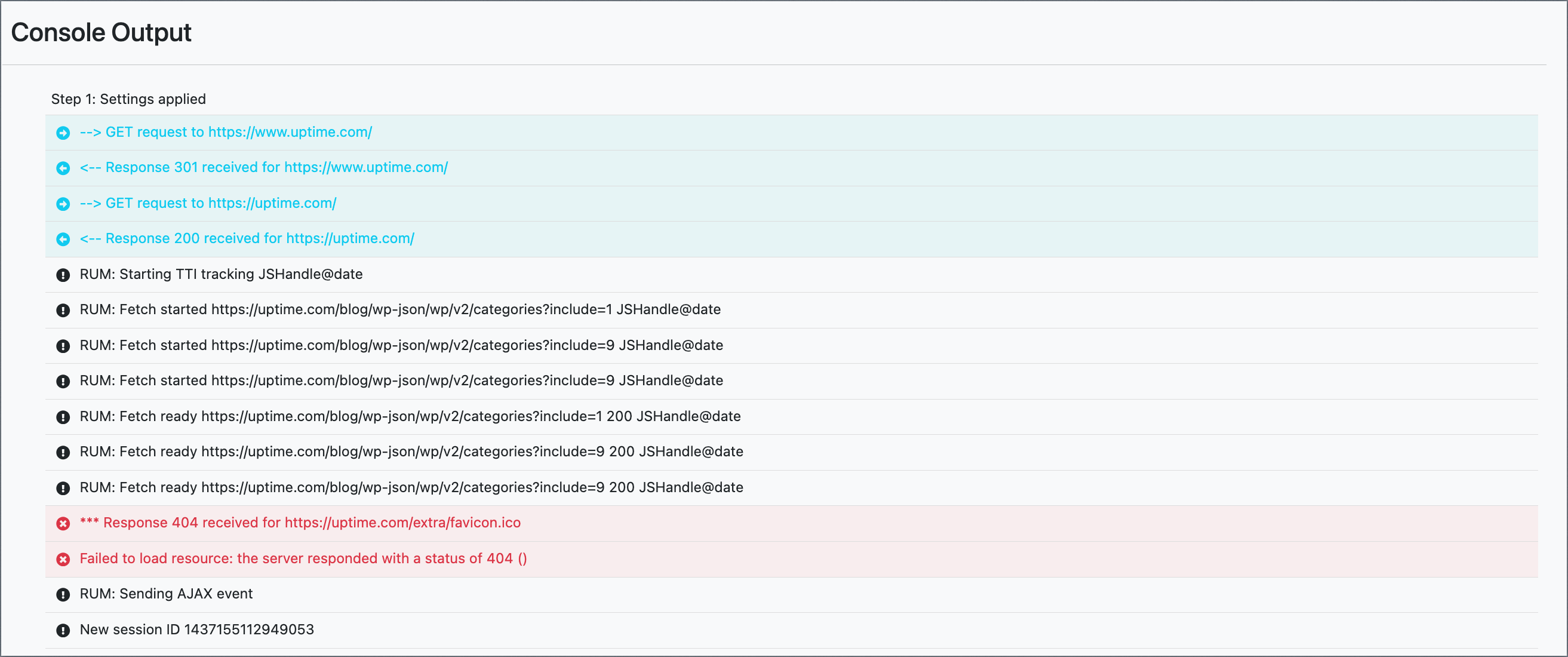Click the info icon beside Fetch ready include=1 200
This screenshot has height=657, width=1568.
(x=63, y=417)
